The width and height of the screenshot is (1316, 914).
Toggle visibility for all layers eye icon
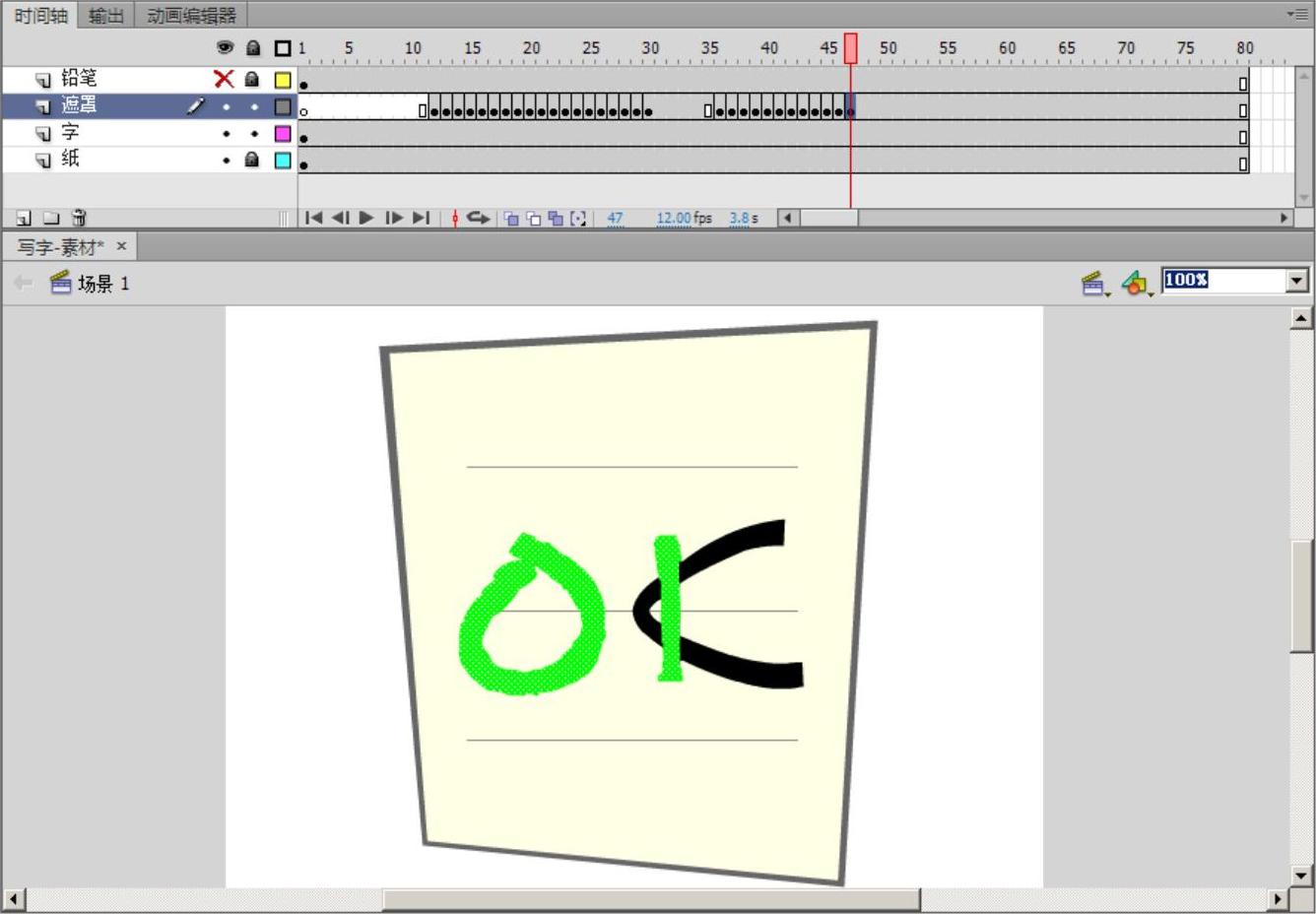[x=226, y=47]
